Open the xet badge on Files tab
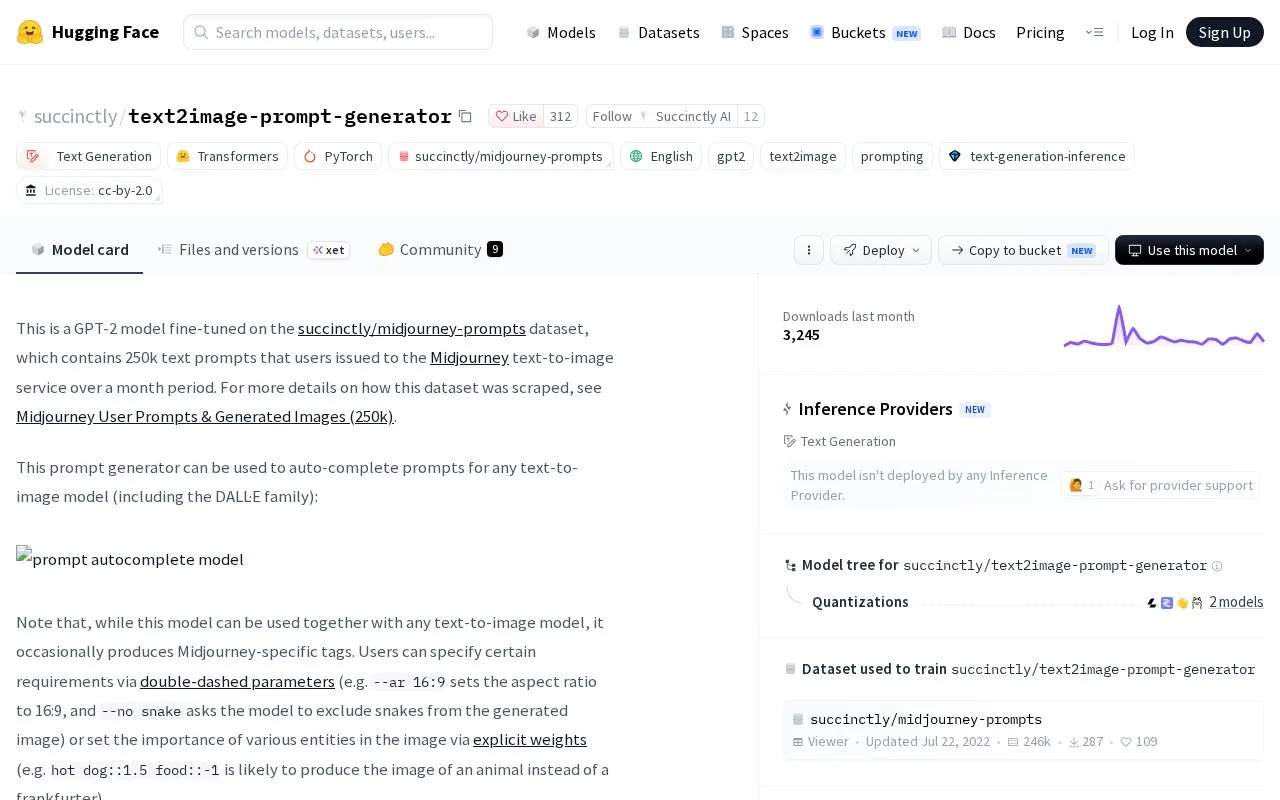The width and height of the screenshot is (1280, 800). (329, 250)
